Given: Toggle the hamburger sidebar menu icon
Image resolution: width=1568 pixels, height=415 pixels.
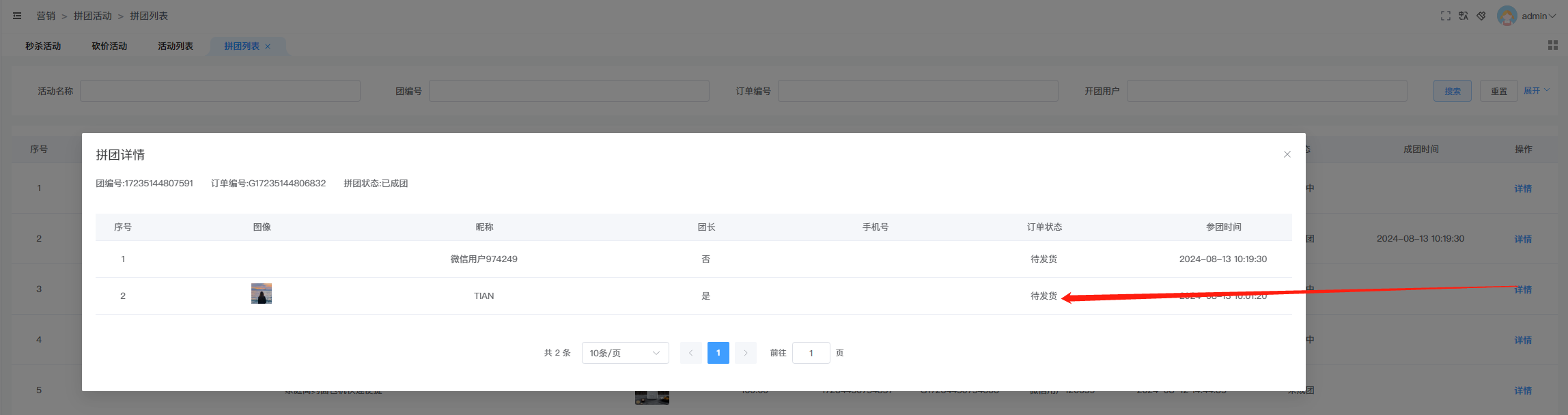Looking at the screenshot, I should coord(17,16).
